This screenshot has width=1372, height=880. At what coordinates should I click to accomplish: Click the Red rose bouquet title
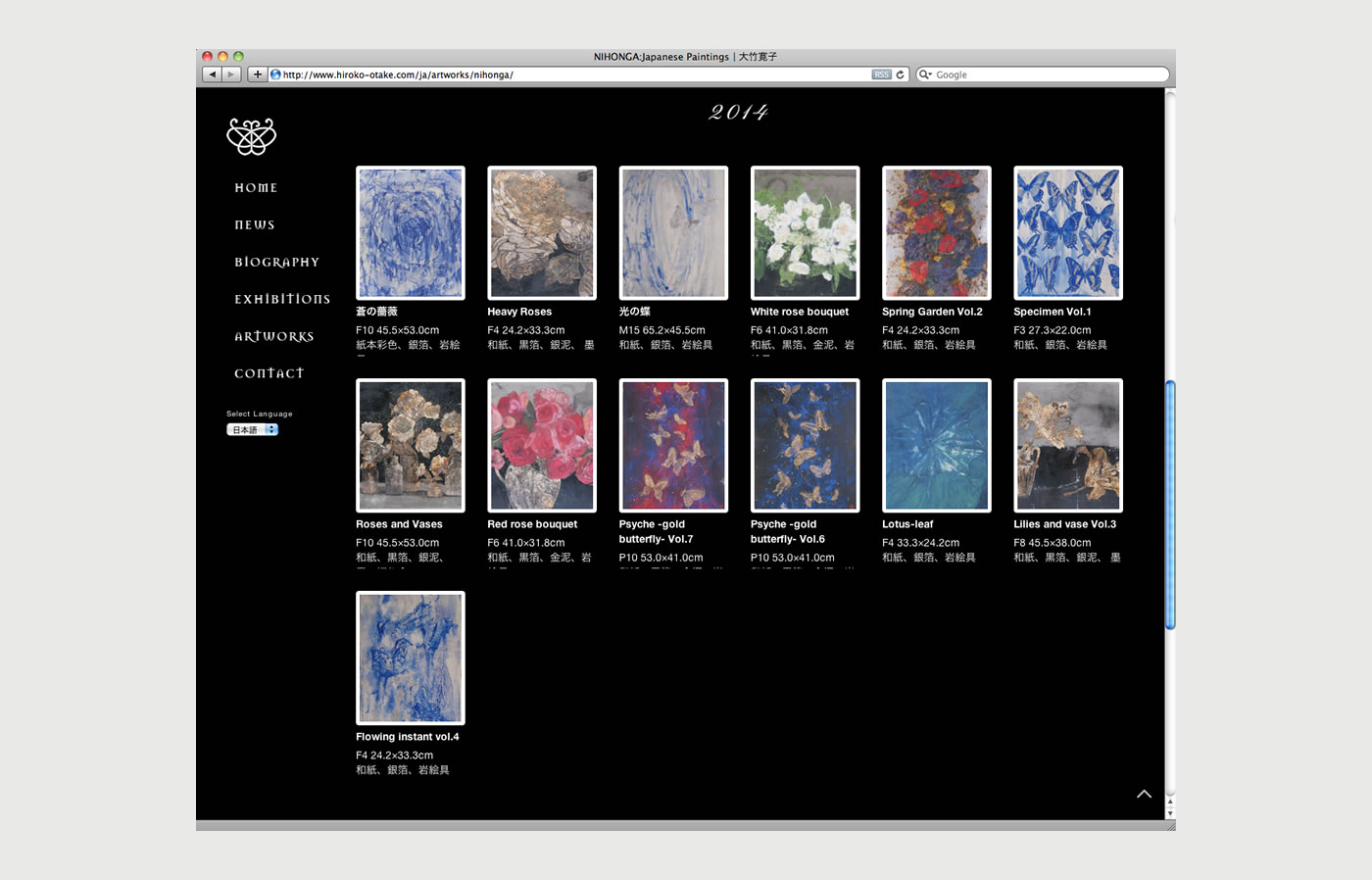tap(532, 524)
